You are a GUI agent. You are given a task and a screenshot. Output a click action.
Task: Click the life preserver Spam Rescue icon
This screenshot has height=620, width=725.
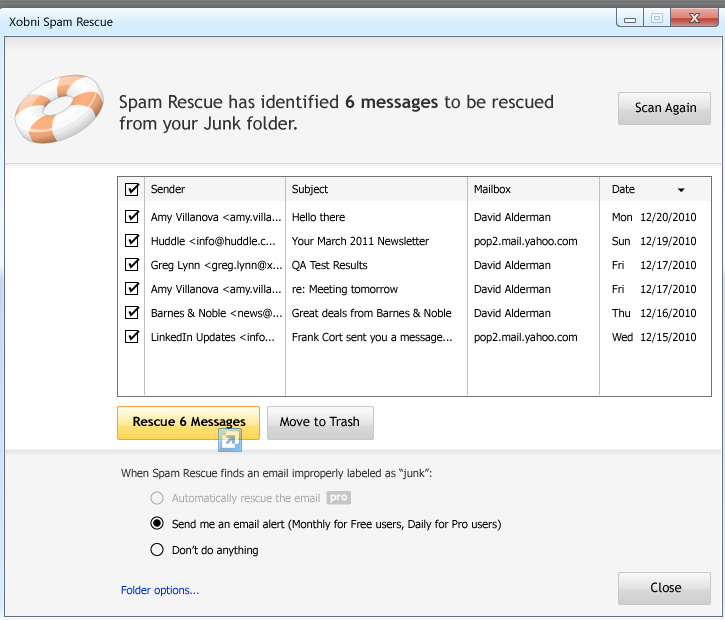(59, 109)
